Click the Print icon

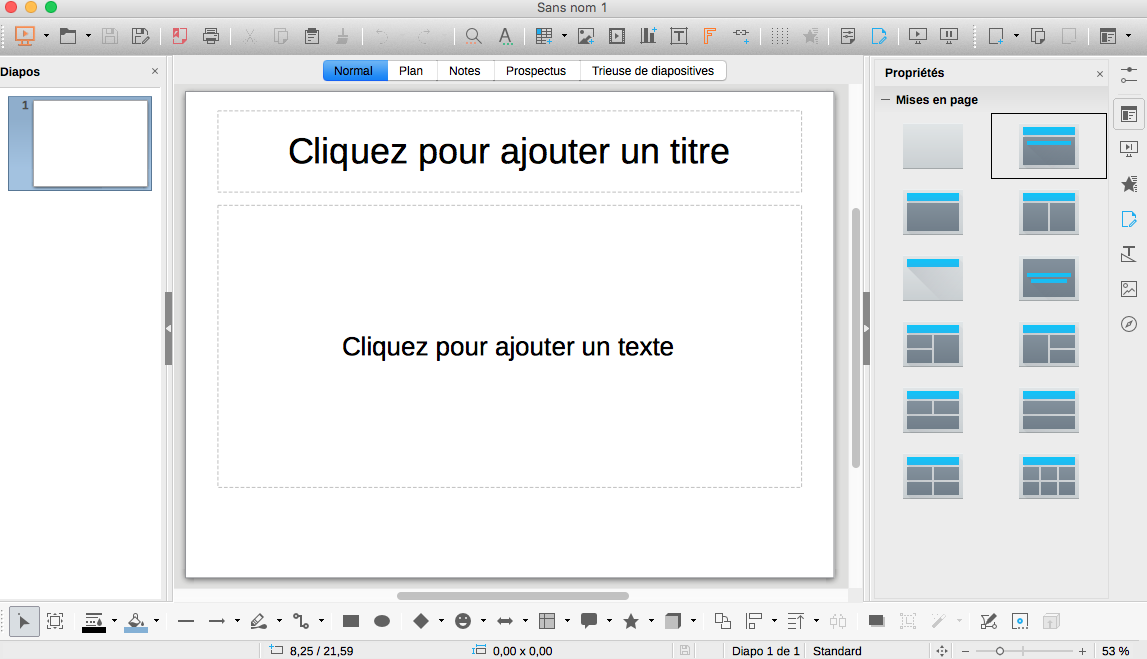click(x=211, y=36)
